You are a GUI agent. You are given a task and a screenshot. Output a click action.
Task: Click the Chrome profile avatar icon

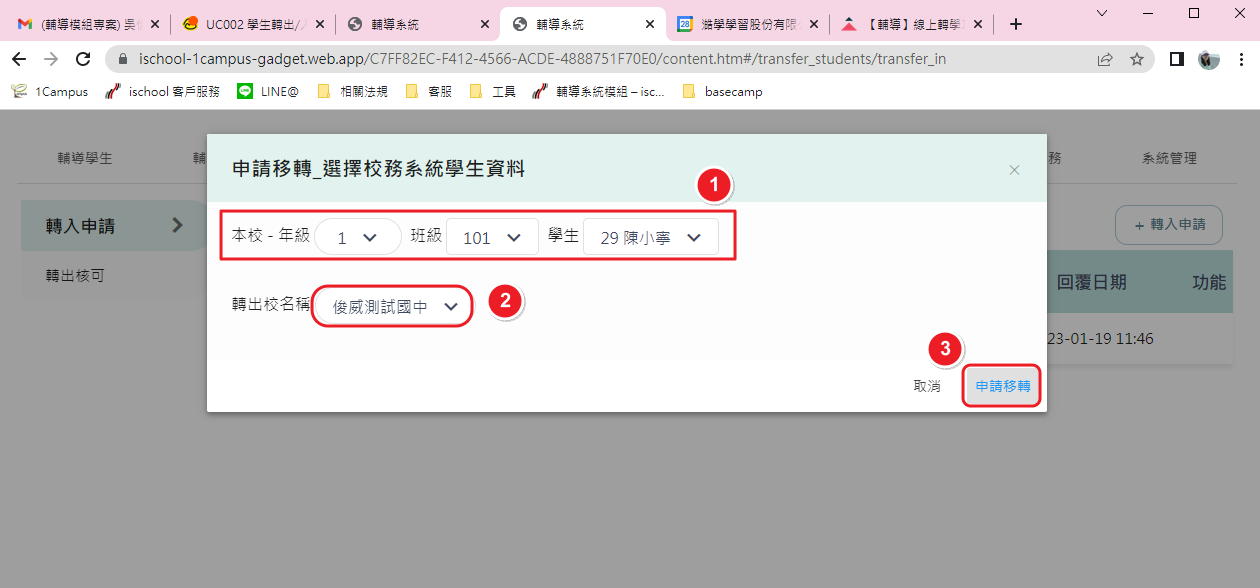pos(1209,59)
